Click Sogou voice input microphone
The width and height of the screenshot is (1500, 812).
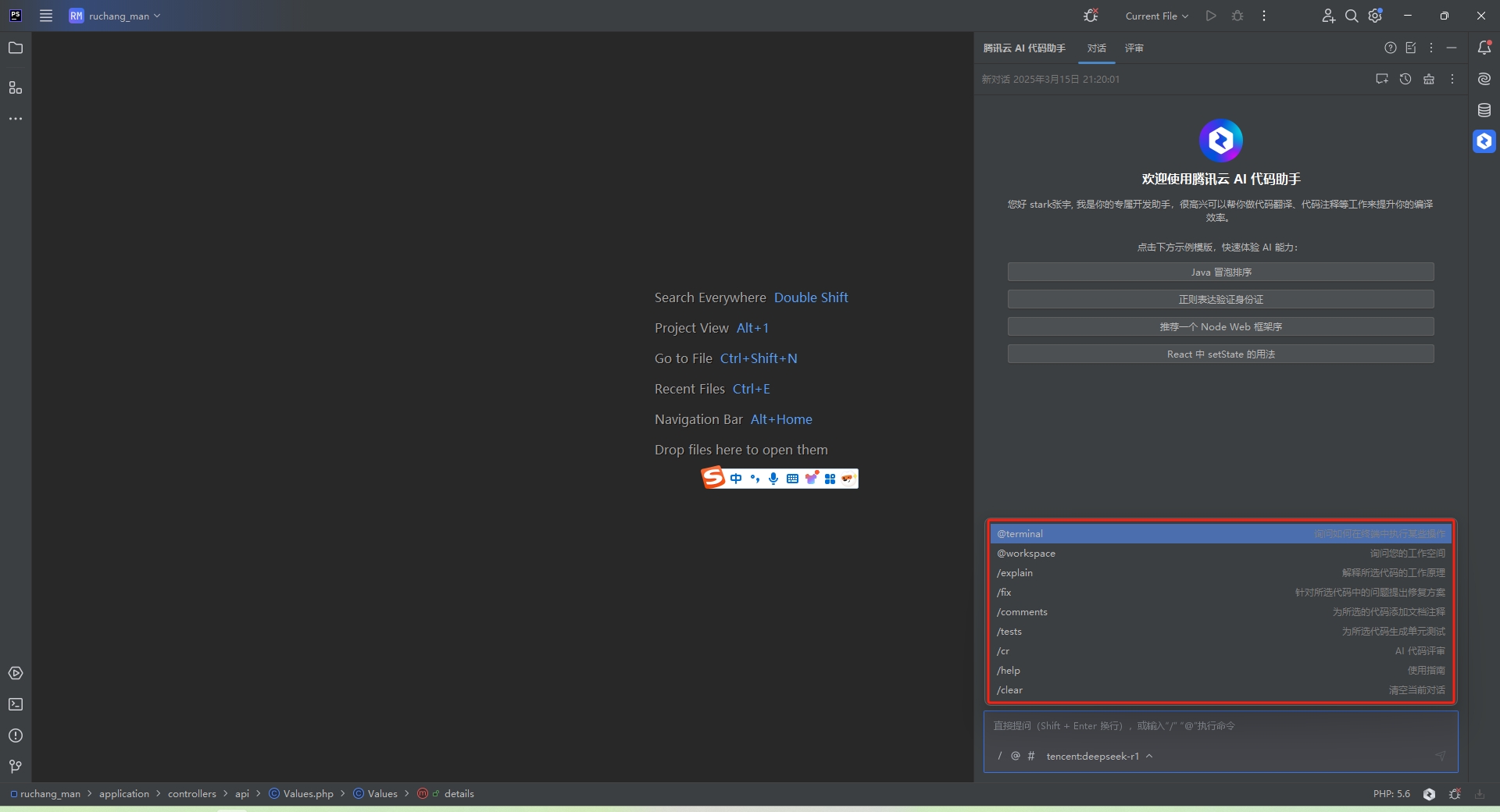click(773, 479)
